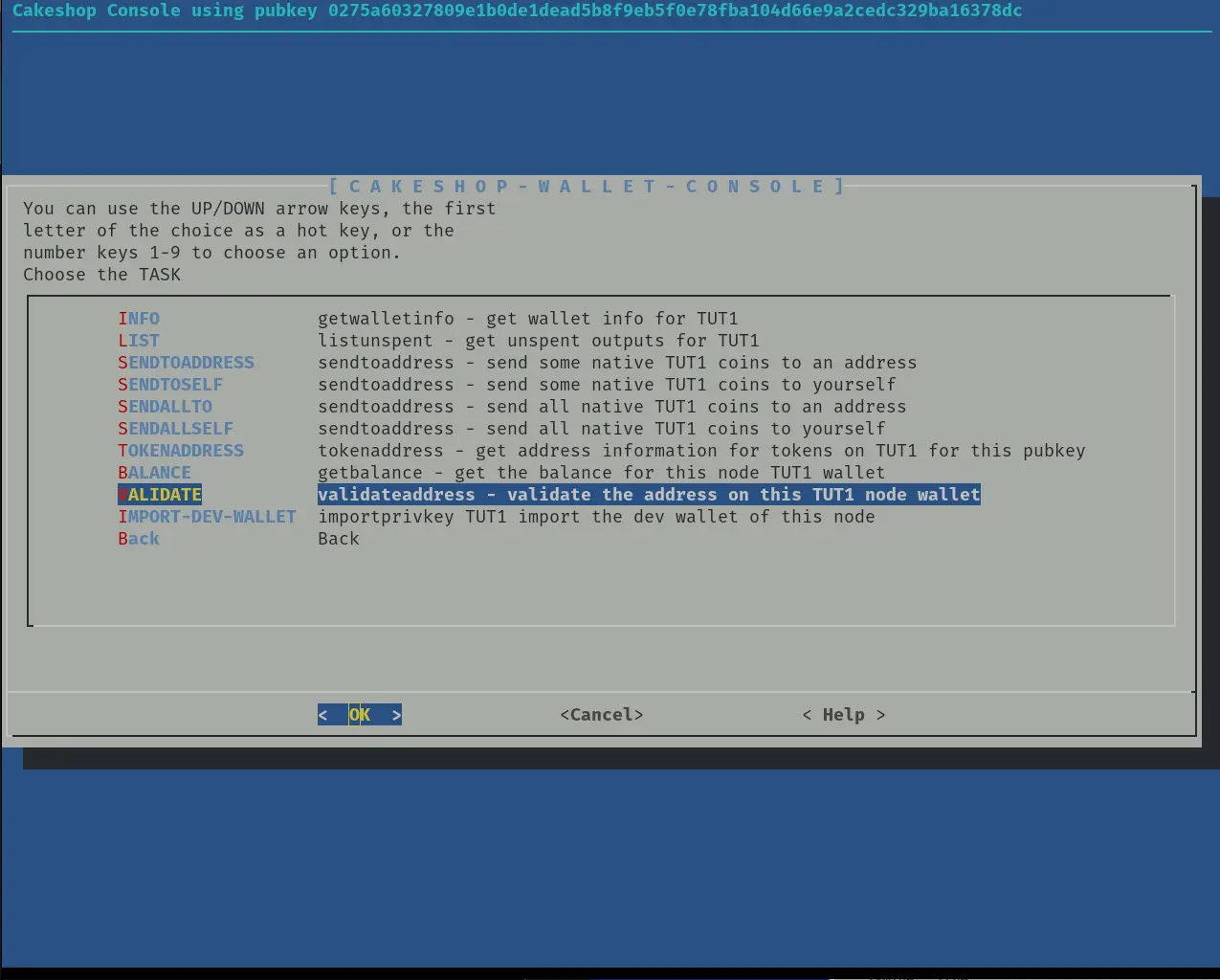This screenshot has width=1220, height=980.
Task: Choose the LIST unspent outputs entry
Action: 139,341
